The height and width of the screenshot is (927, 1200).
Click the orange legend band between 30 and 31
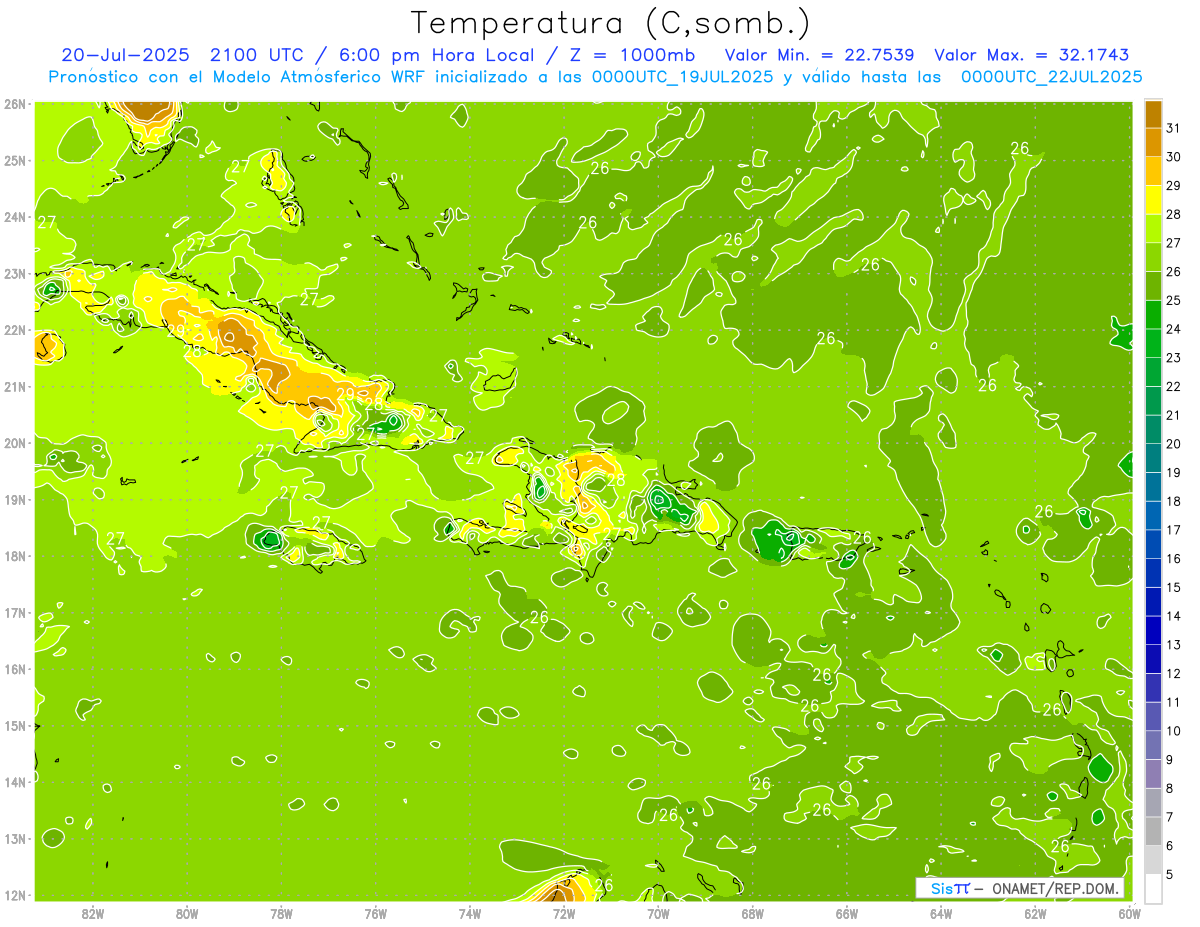(1153, 142)
